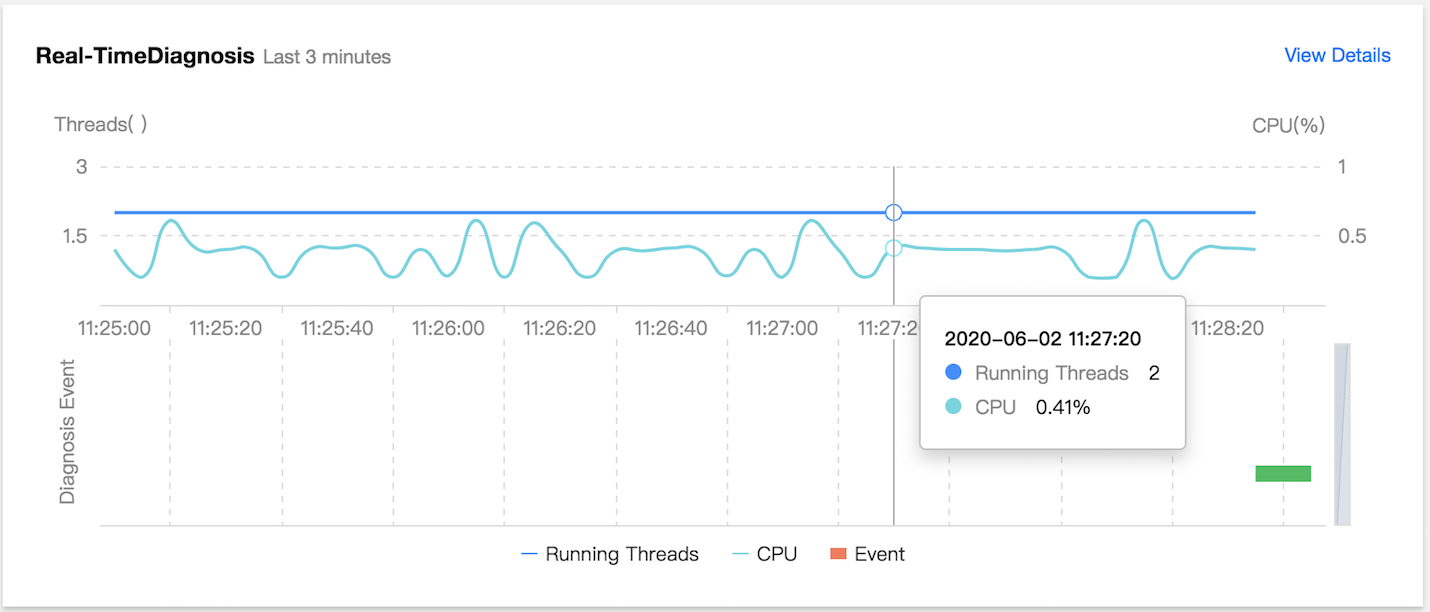Click the 11:25:40 time axis label
This screenshot has height=612, width=1430.
click(x=337, y=327)
